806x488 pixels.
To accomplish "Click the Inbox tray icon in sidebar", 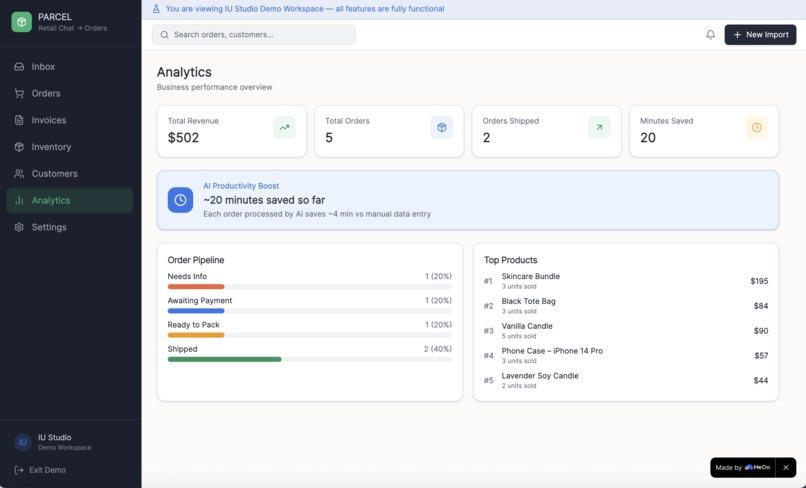I will [x=19, y=66].
